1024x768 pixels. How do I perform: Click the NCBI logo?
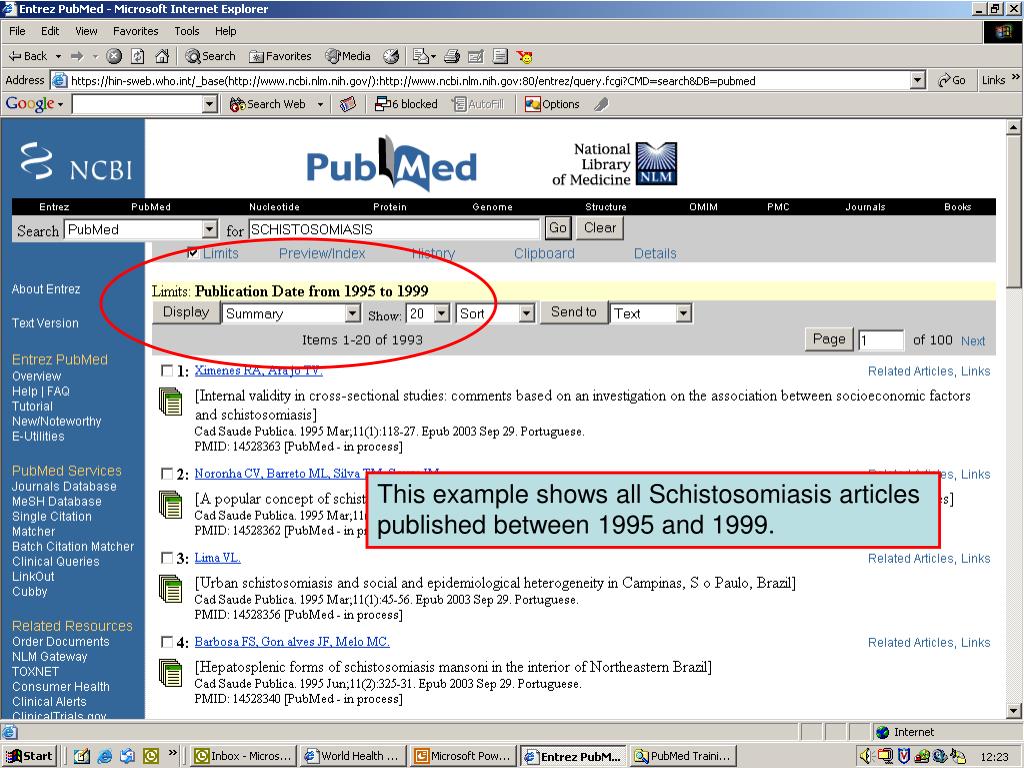coord(76,161)
